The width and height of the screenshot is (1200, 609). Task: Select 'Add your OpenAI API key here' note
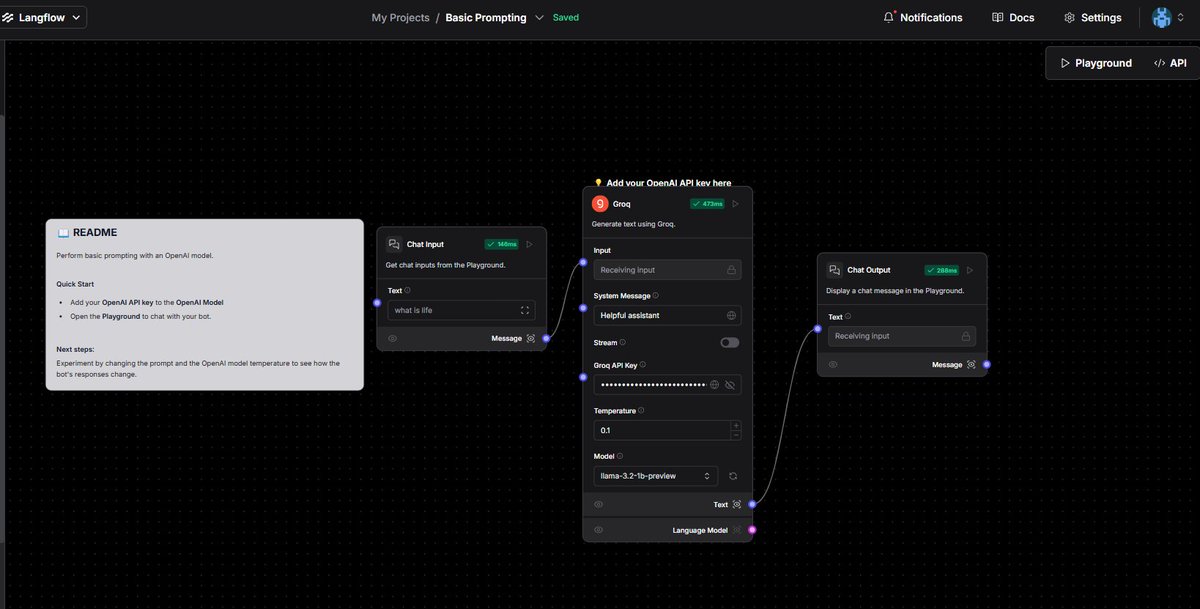coord(662,183)
